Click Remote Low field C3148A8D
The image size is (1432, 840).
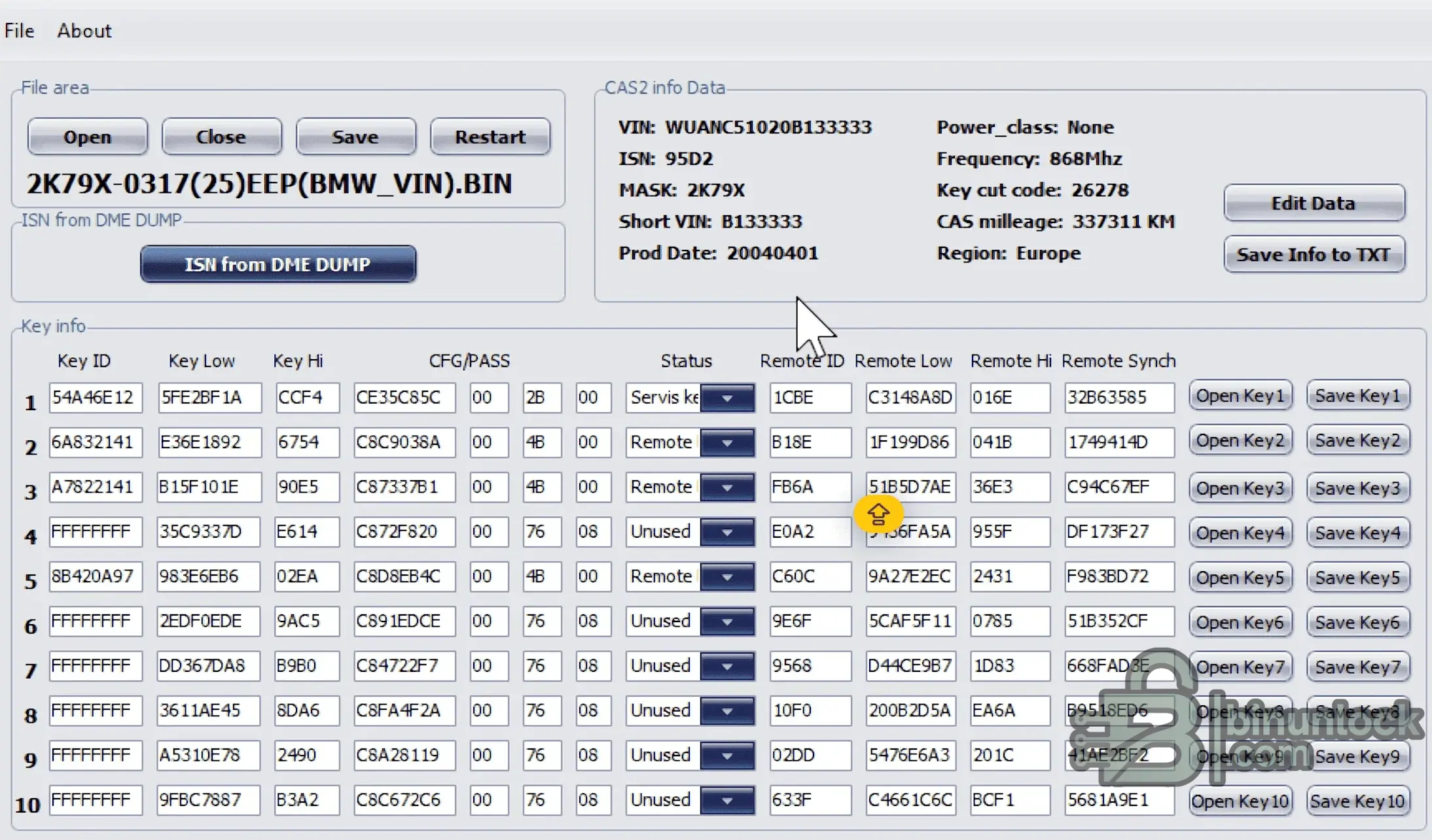click(x=910, y=398)
